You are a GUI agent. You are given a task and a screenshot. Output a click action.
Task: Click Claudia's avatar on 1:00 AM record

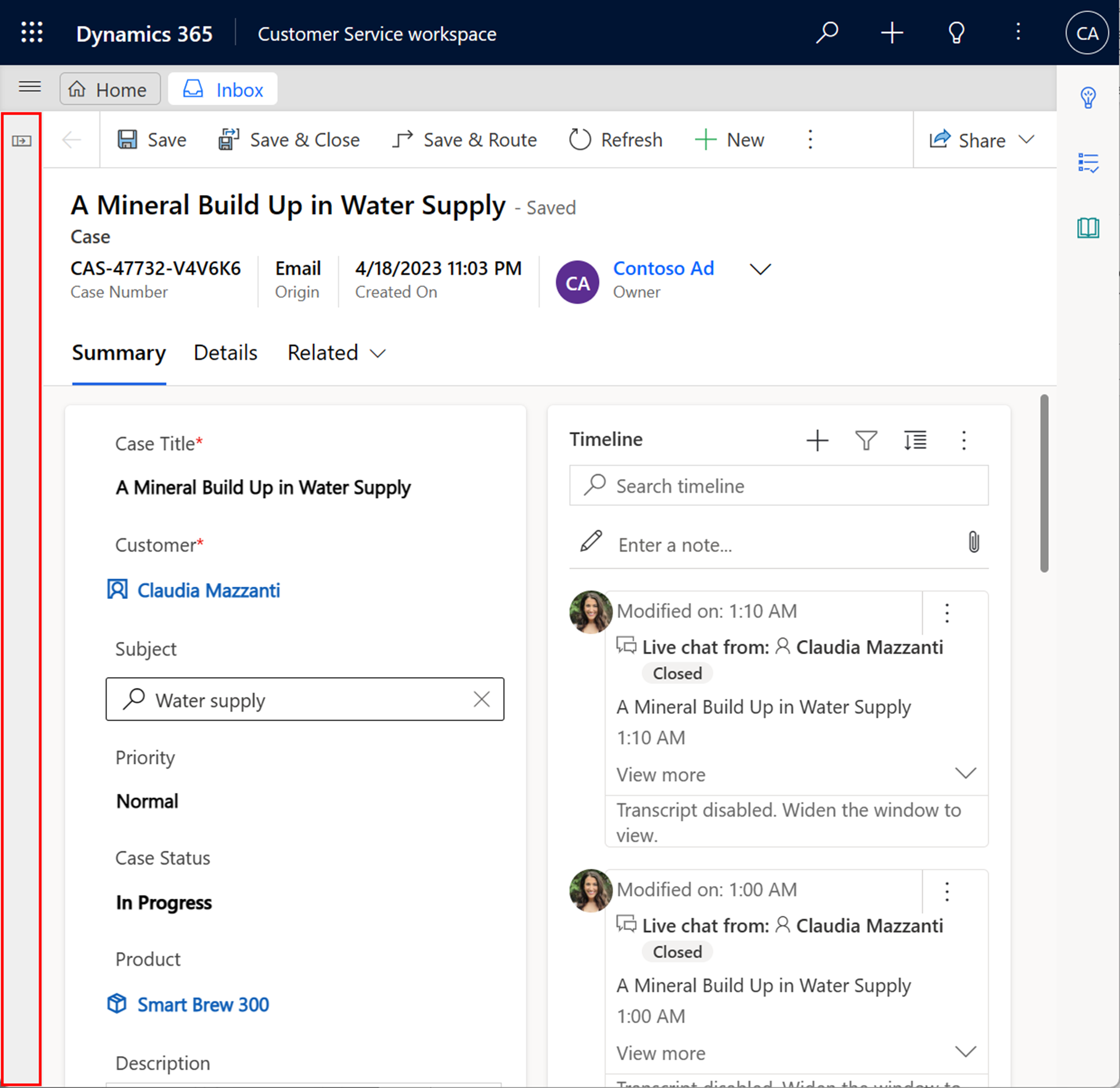point(590,891)
